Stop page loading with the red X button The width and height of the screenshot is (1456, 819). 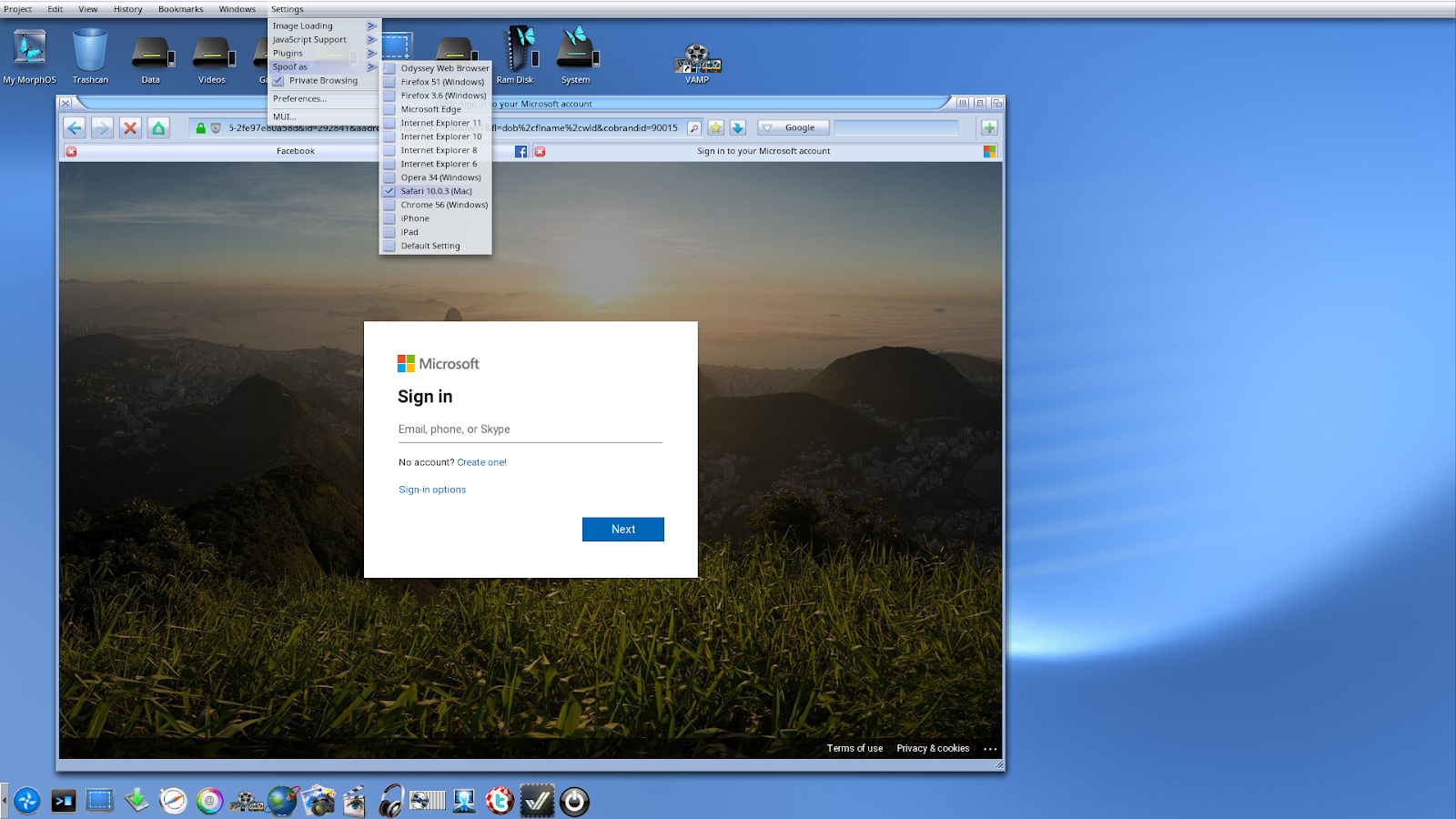coord(130,128)
